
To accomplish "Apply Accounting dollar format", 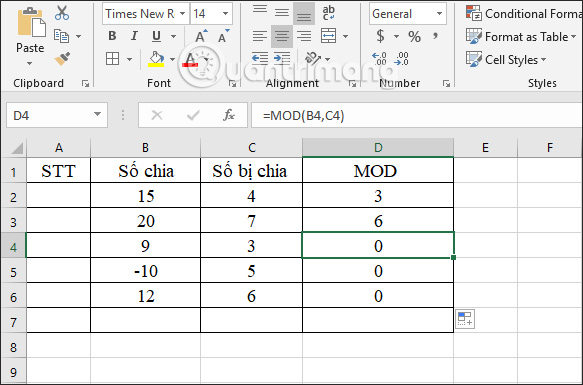I will coord(380,36).
